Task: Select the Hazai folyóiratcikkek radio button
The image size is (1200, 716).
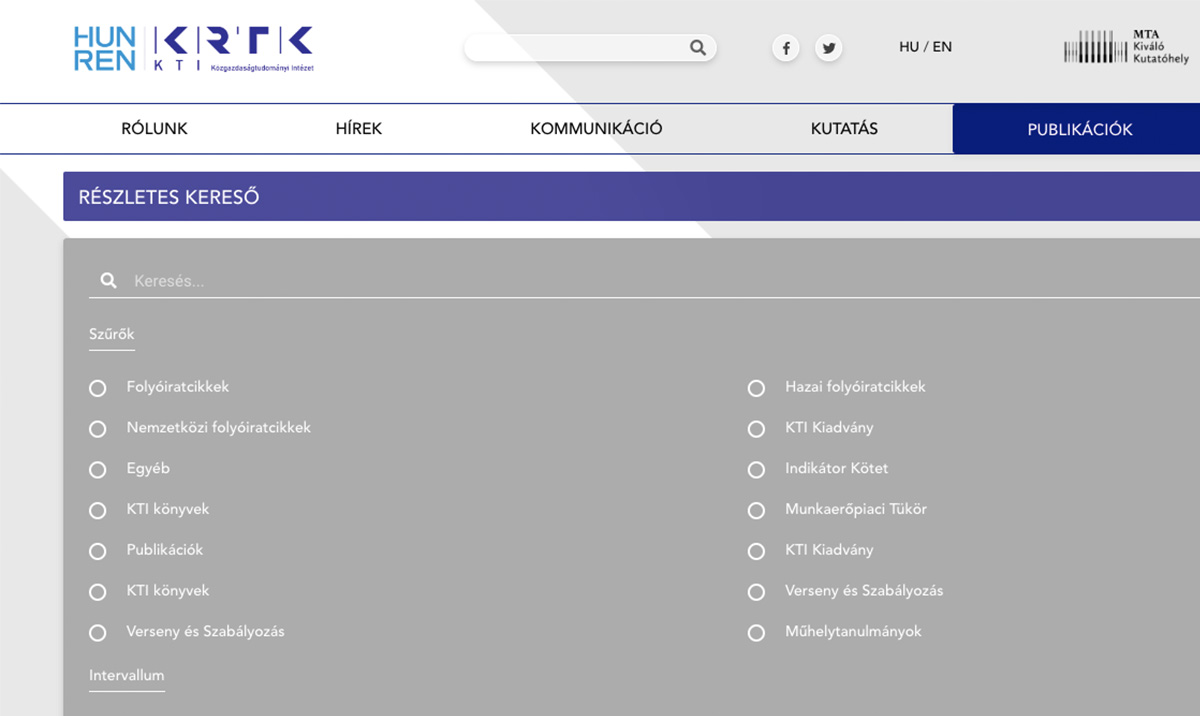Action: 756,388
